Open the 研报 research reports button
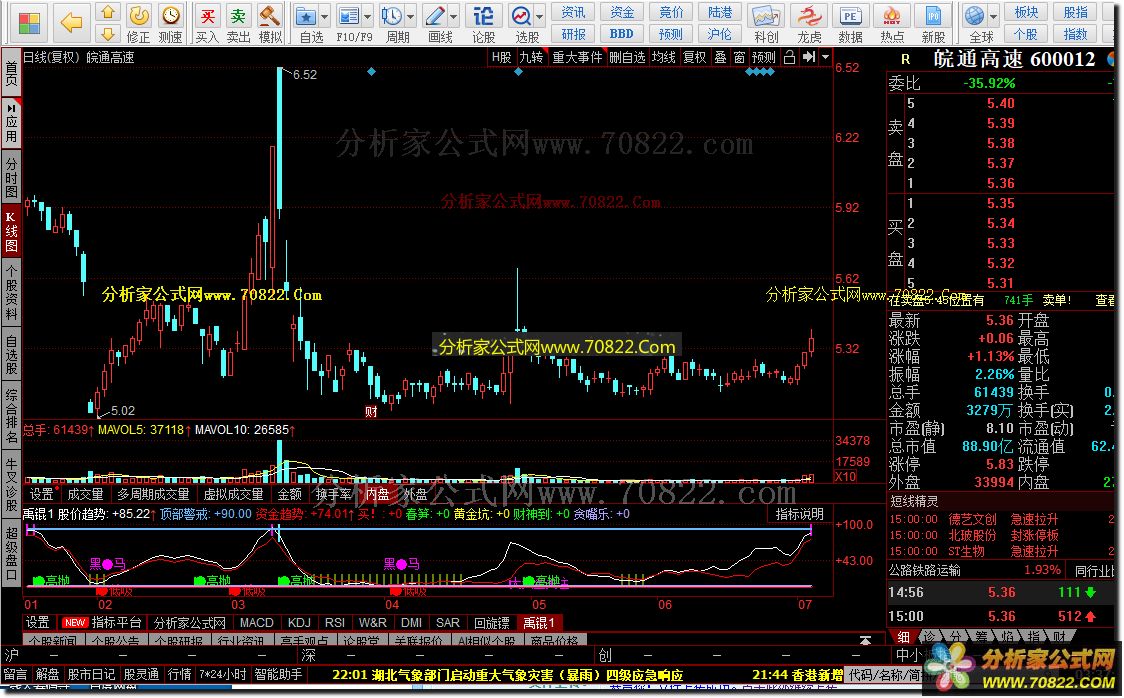The height and width of the screenshot is (698, 1124). coord(573,34)
